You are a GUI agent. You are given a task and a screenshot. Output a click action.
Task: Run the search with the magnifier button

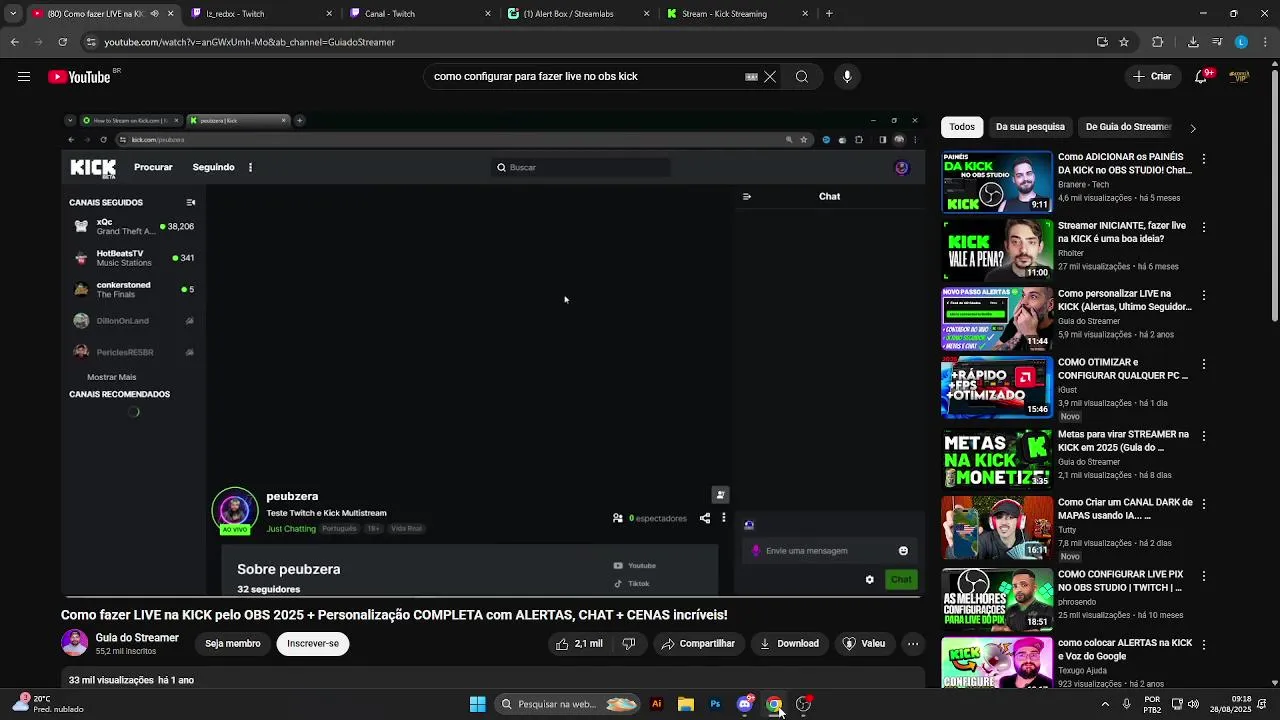coord(802,77)
